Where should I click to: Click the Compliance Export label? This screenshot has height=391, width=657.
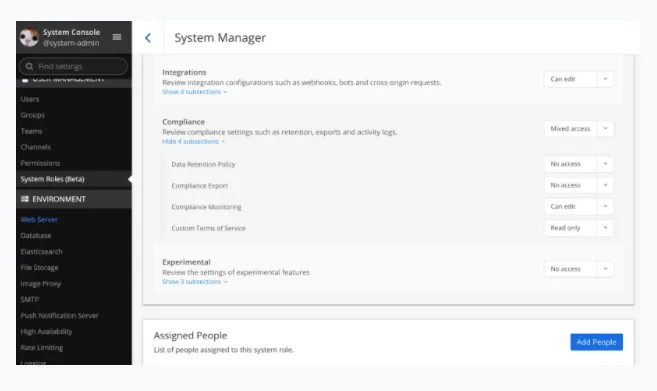(199, 186)
